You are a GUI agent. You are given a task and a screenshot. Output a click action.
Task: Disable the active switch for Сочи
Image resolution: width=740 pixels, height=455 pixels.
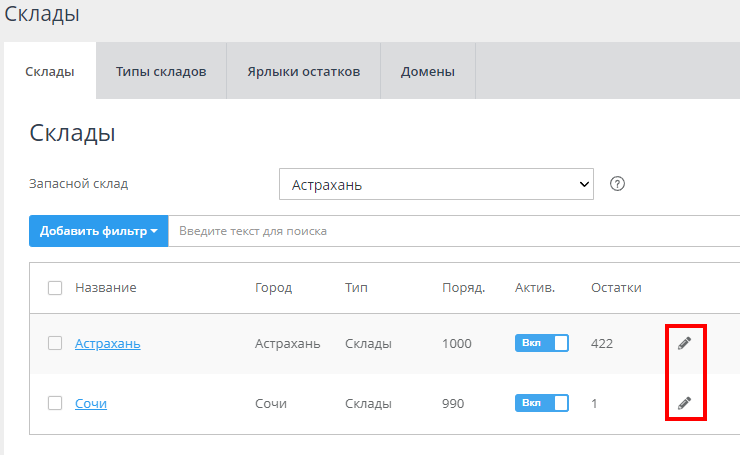[x=541, y=403]
